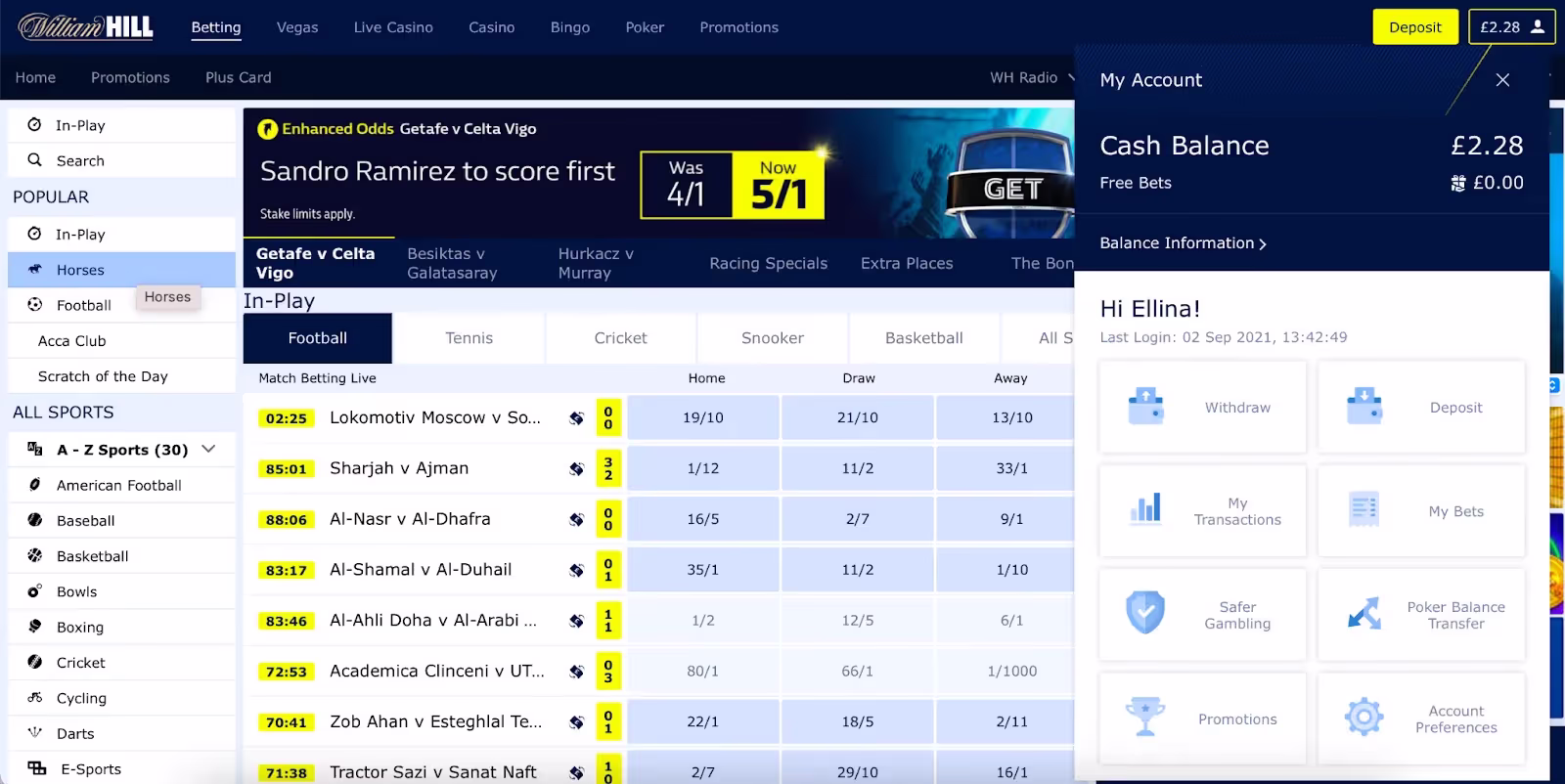The width and height of the screenshot is (1565, 784).
Task: Open the Live Casino menu item
Action: (x=393, y=27)
